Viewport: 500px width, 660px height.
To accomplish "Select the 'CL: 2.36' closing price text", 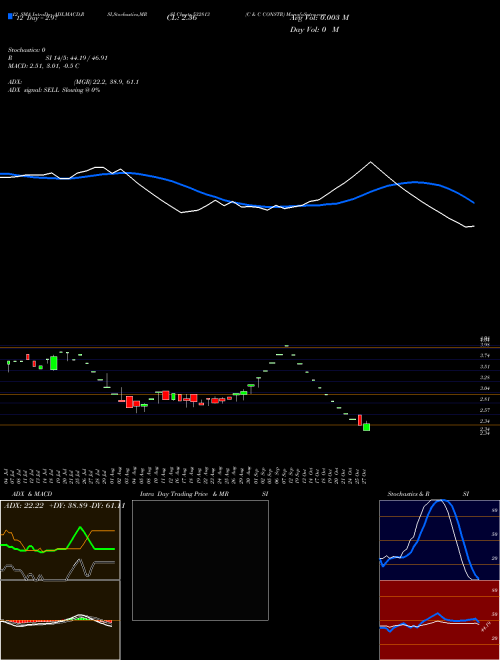I will [x=182, y=18].
